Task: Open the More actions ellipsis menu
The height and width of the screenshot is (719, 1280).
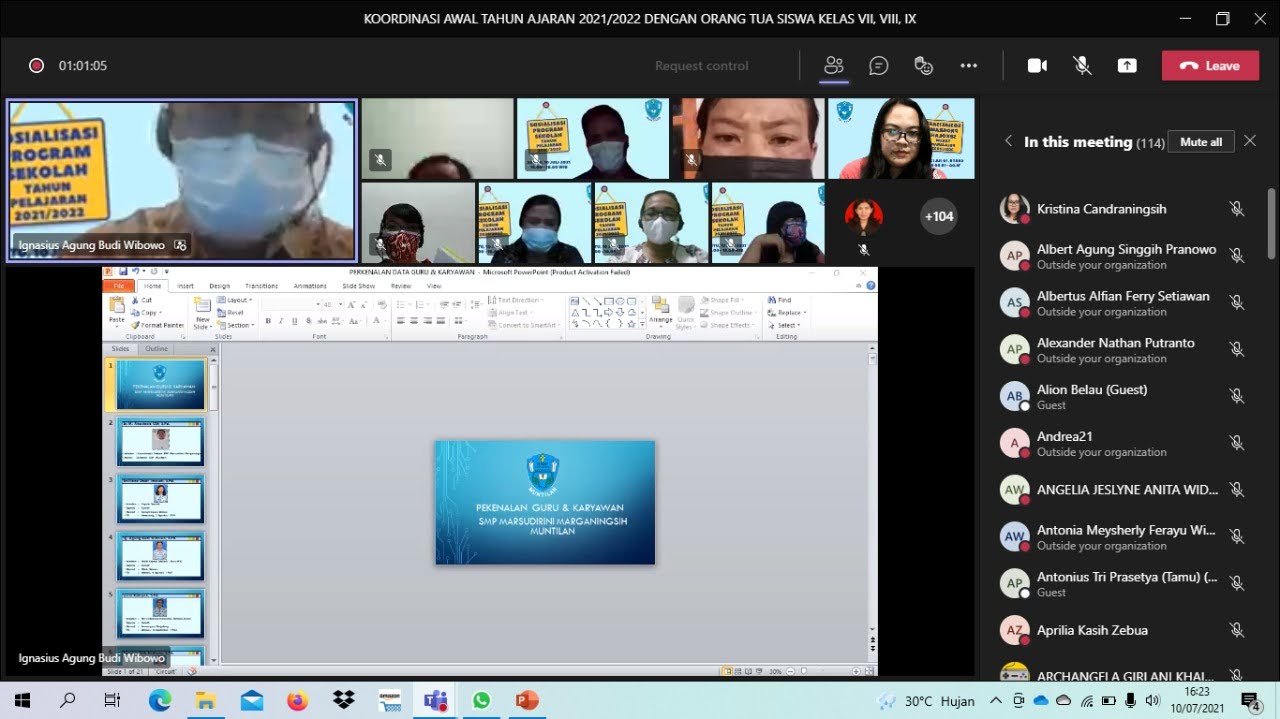Action: (x=969, y=66)
